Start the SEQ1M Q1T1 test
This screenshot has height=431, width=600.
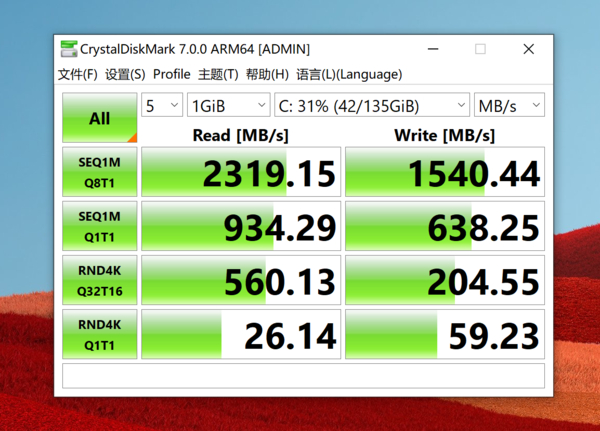point(99,226)
